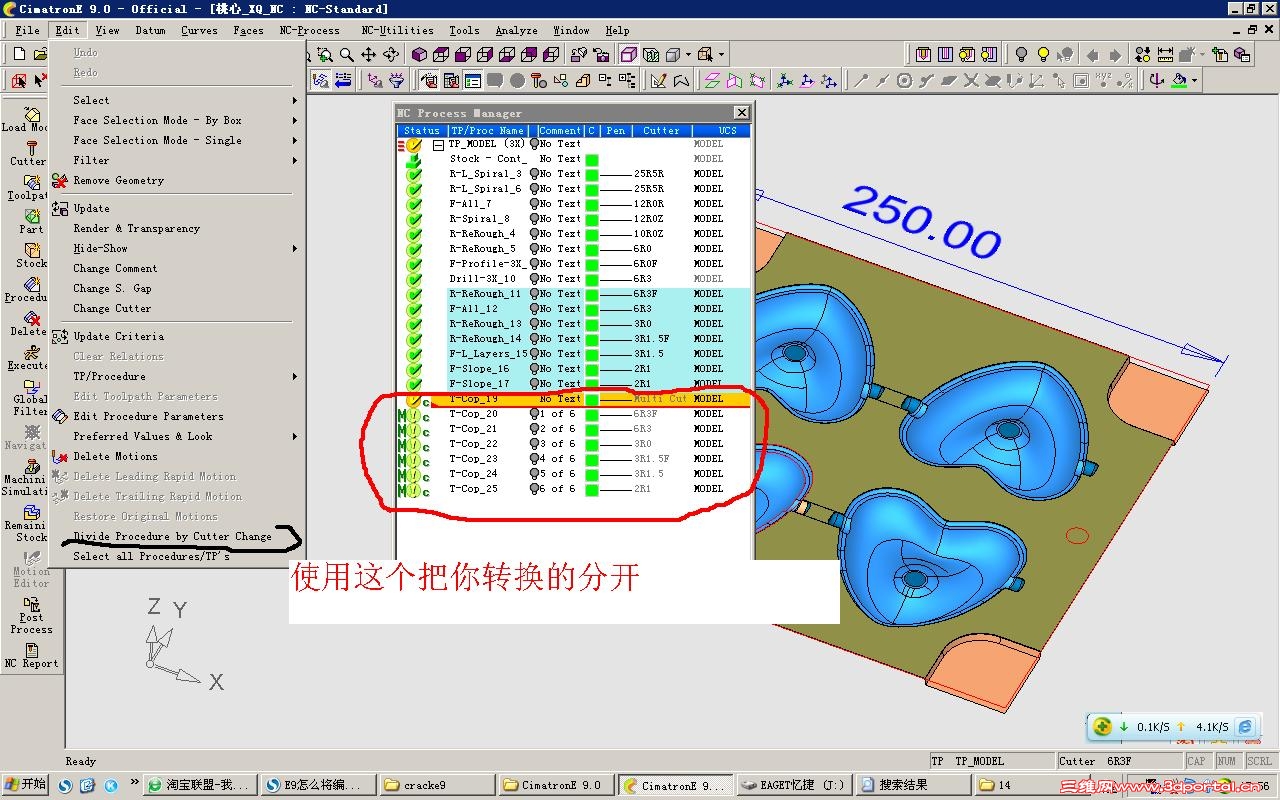Click the Windows Start button
Screen dimensions: 1280x800
[x=27, y=785]
